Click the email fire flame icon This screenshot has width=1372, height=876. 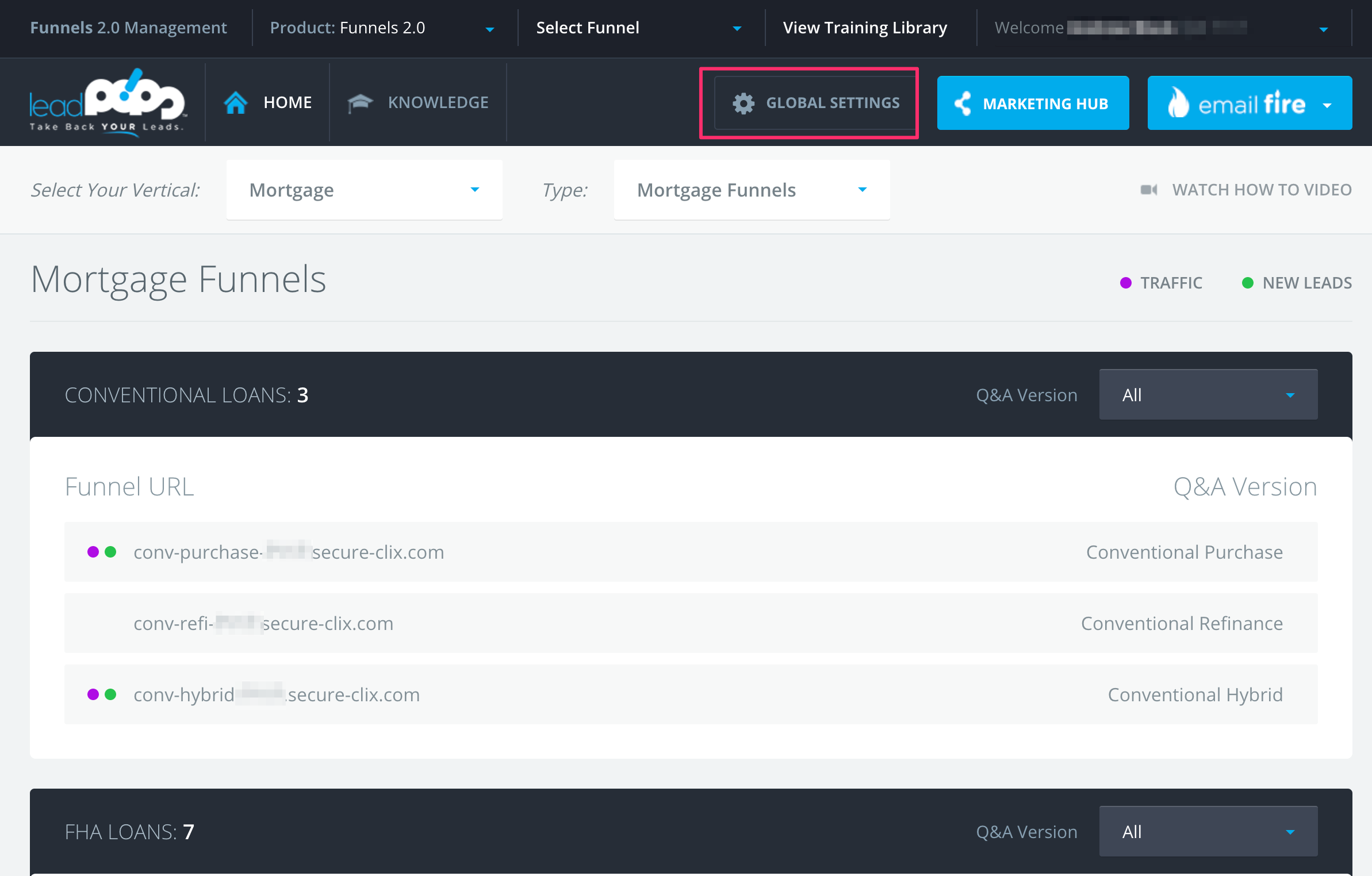[1178, 102]
